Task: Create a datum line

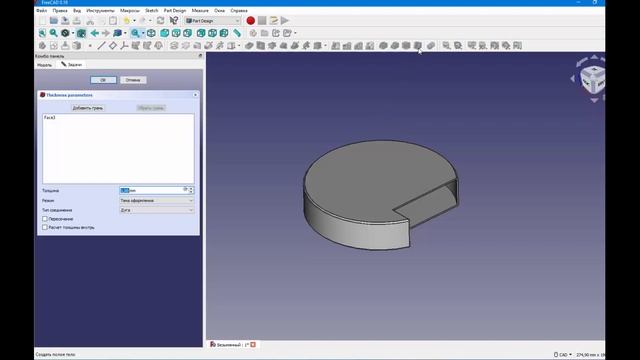Action: point(101,46)
